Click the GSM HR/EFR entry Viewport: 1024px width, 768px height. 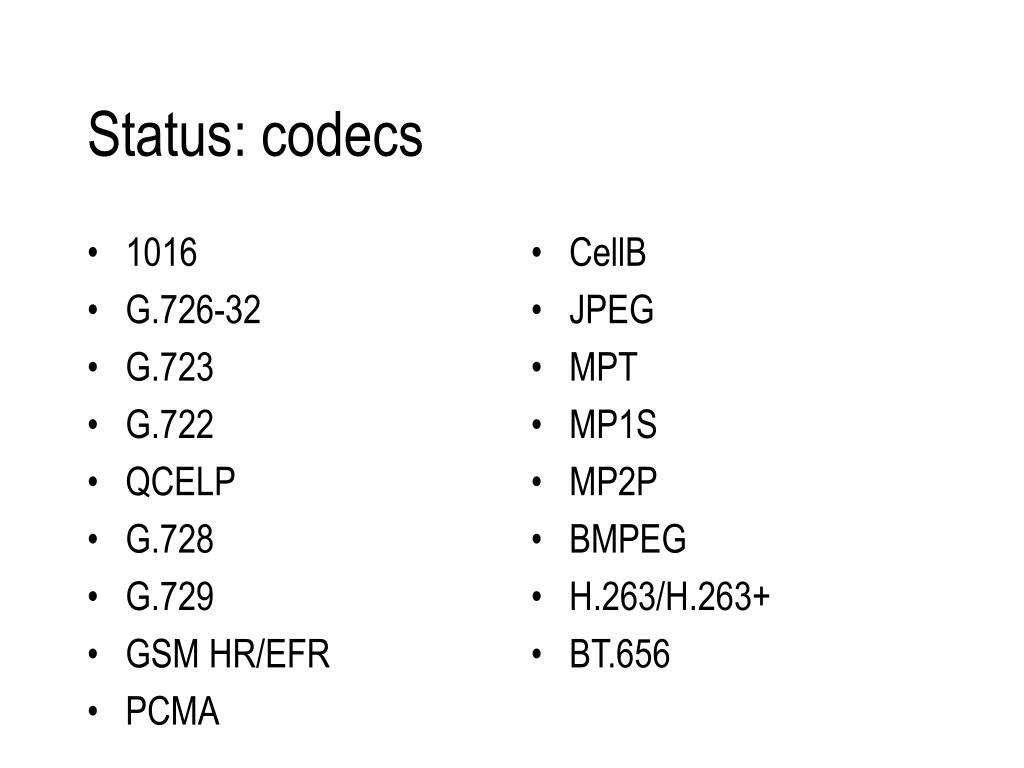pyautogui.click(x=228, y=654)
